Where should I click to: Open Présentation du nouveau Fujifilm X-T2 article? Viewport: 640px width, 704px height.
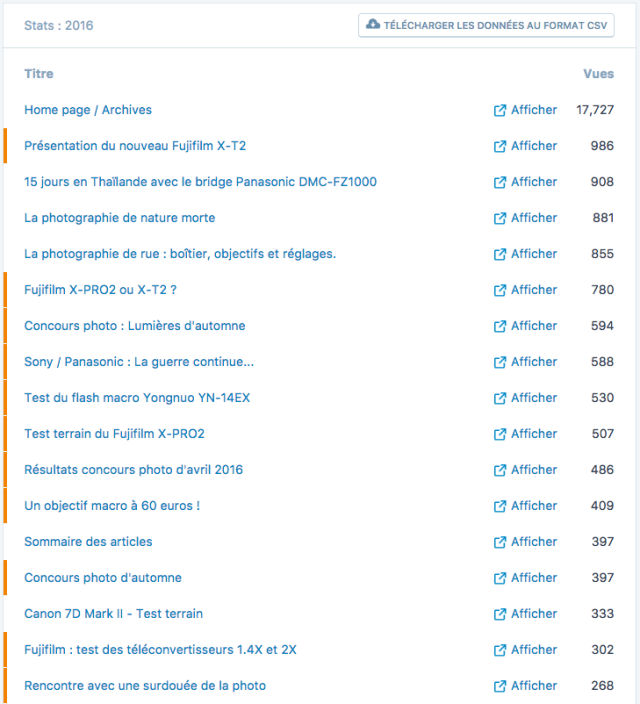(135, 146)
